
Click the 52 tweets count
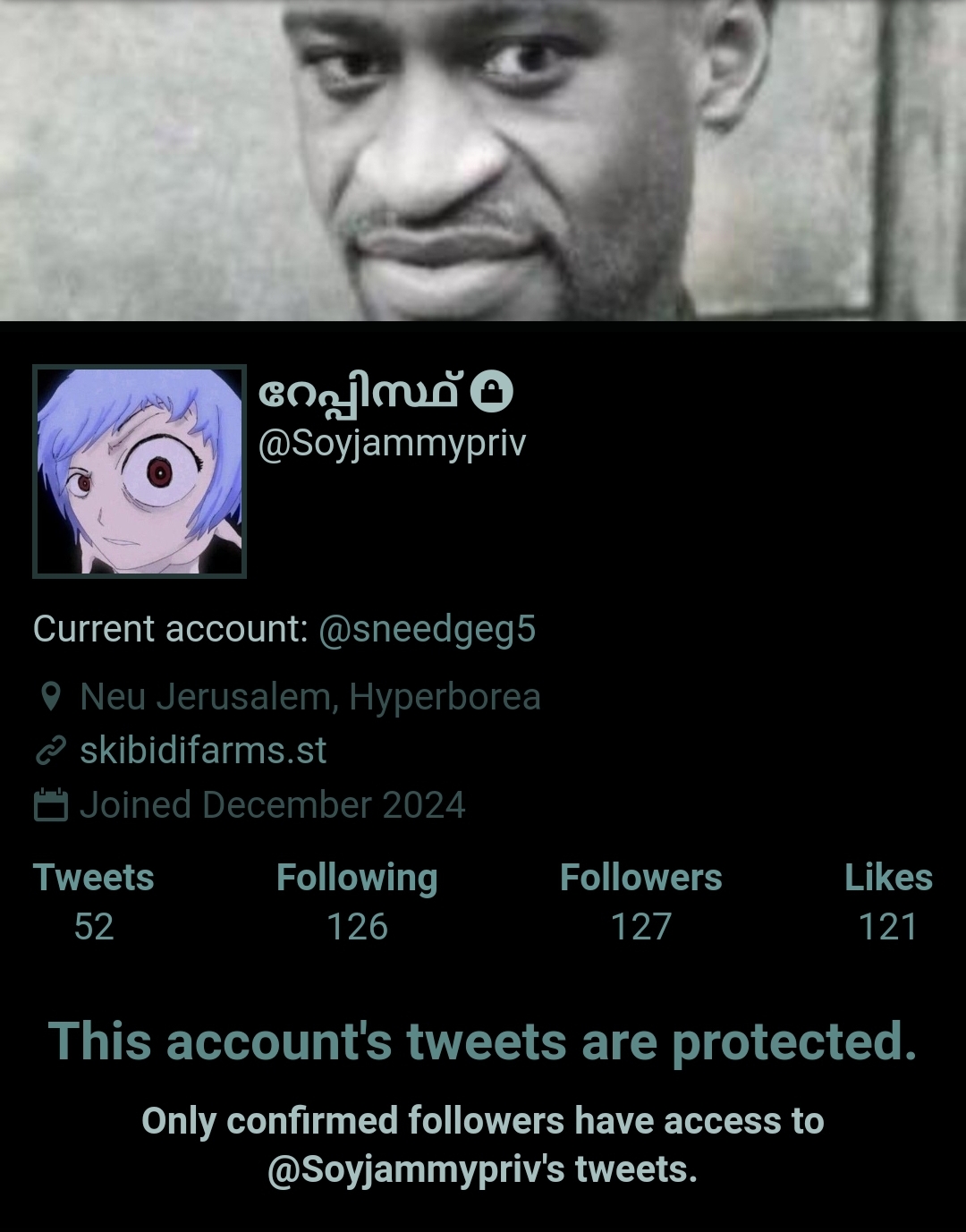[94, 927]
